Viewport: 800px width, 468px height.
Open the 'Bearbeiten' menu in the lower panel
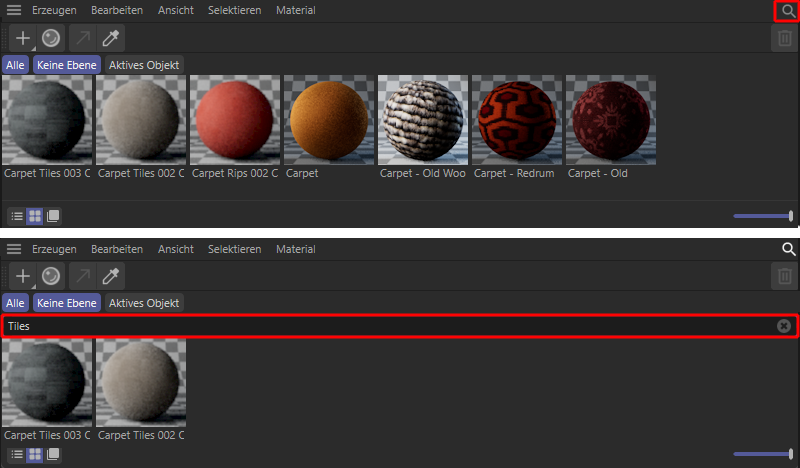click(x=116, y=249)
